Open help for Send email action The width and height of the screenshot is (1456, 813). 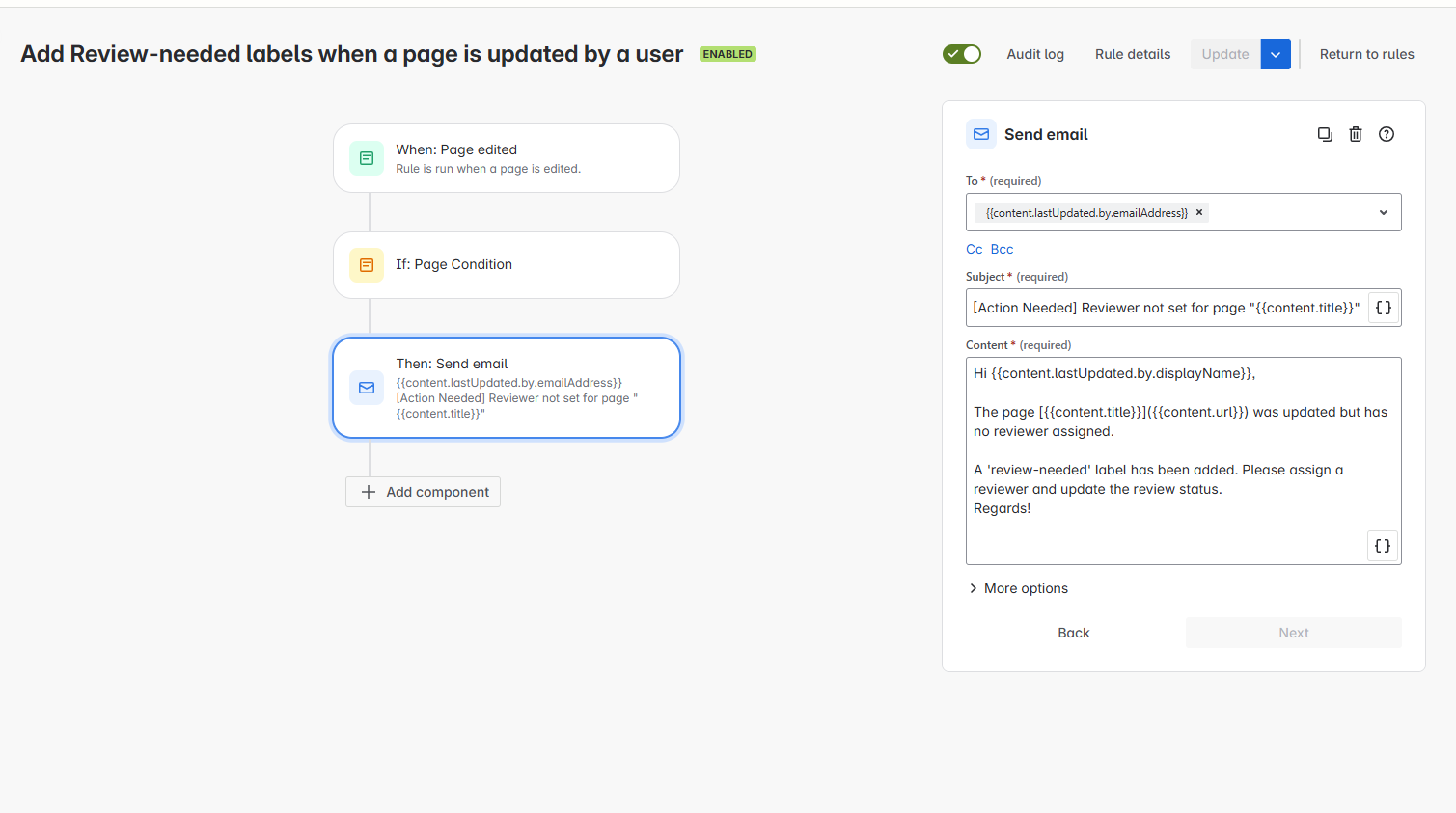[x=1387, y=134]
